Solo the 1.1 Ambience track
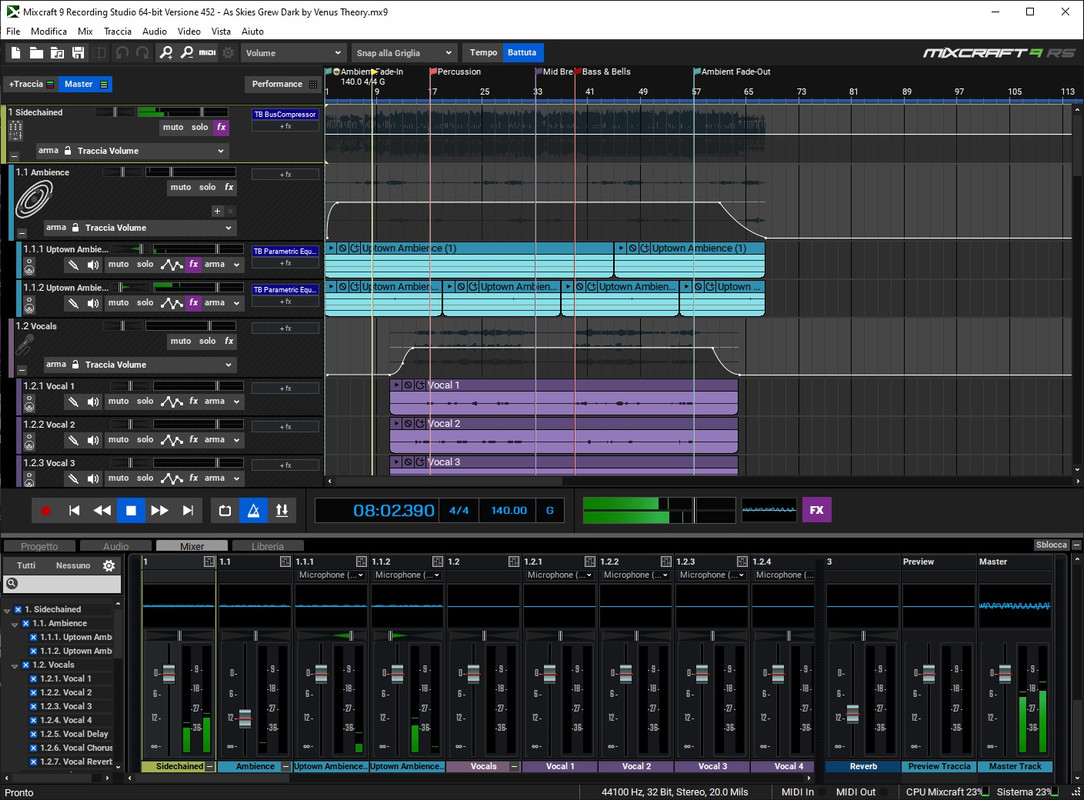Screen dimensions: 1084x800 tap(207, 187)
